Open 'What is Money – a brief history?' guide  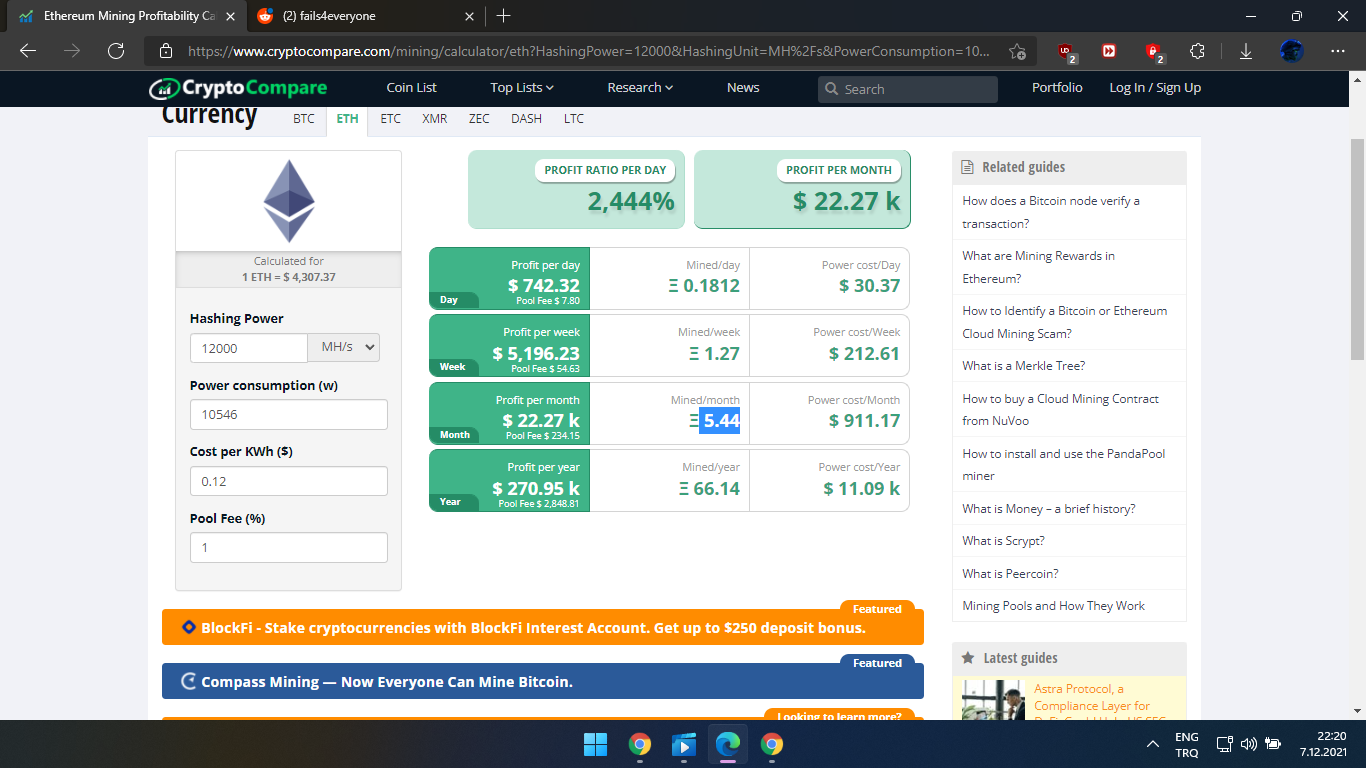pyautogui.click(x=1048, y=509)
